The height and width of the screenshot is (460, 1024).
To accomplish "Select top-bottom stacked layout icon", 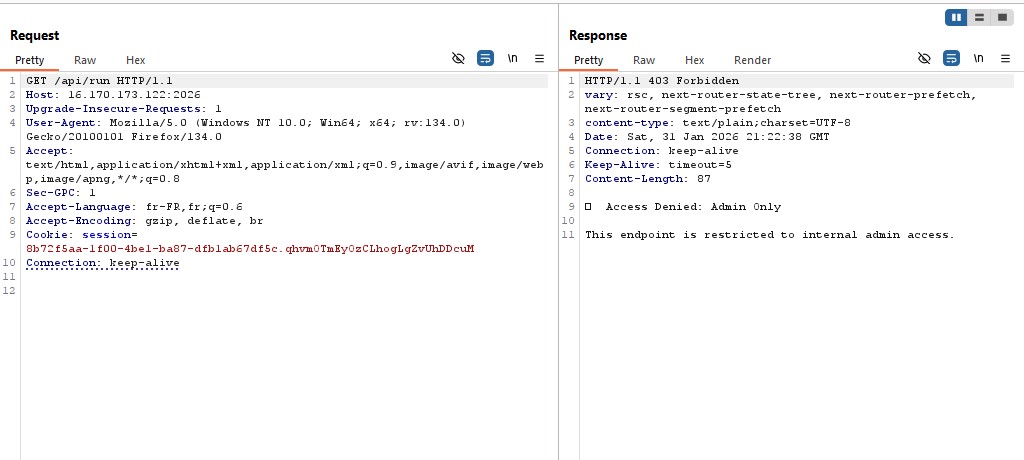I will (979, 18).
